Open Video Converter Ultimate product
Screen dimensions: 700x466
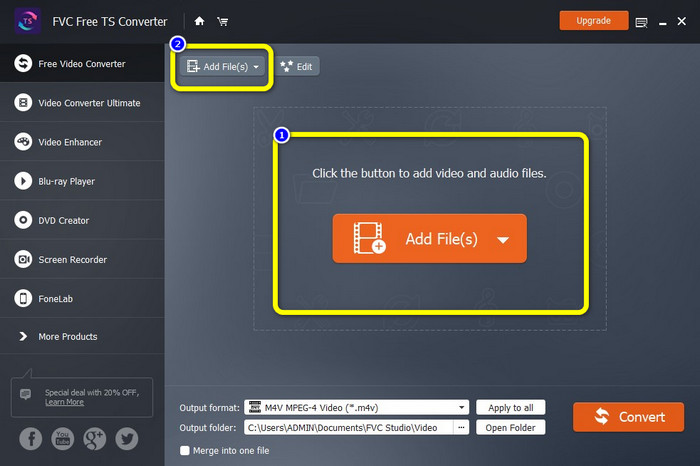click(82, 103)
